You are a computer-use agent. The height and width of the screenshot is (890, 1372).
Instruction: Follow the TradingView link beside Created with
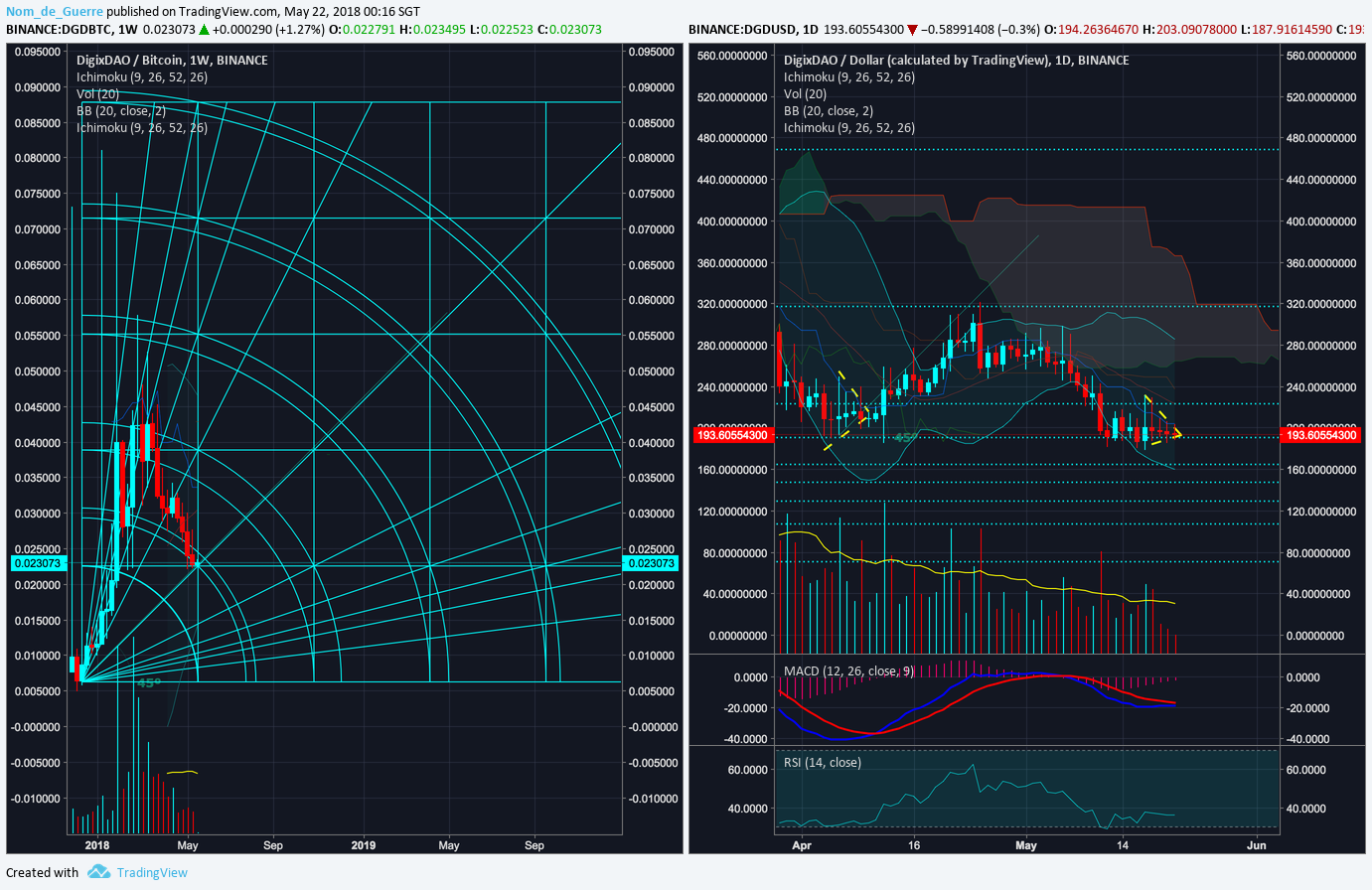point(152,872)
